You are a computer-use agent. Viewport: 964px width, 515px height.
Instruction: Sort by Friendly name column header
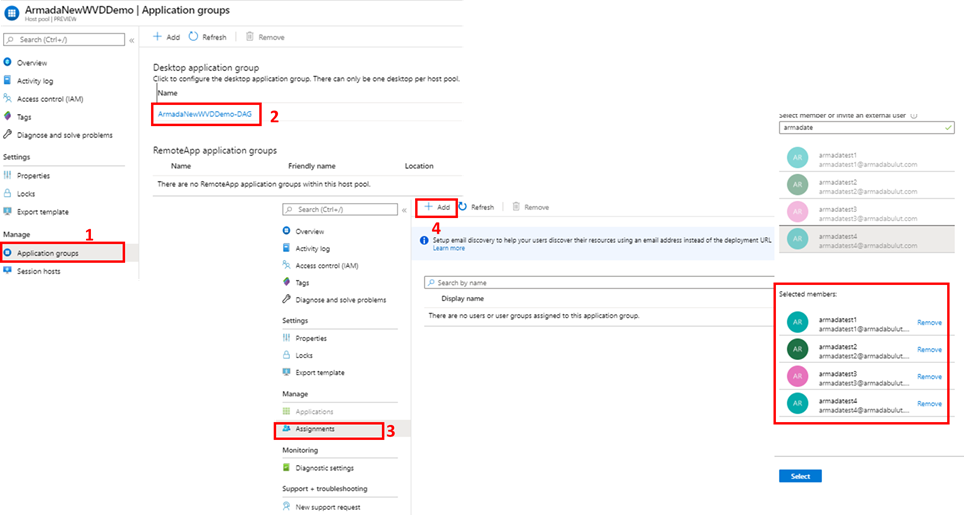[x=312, y=166]
